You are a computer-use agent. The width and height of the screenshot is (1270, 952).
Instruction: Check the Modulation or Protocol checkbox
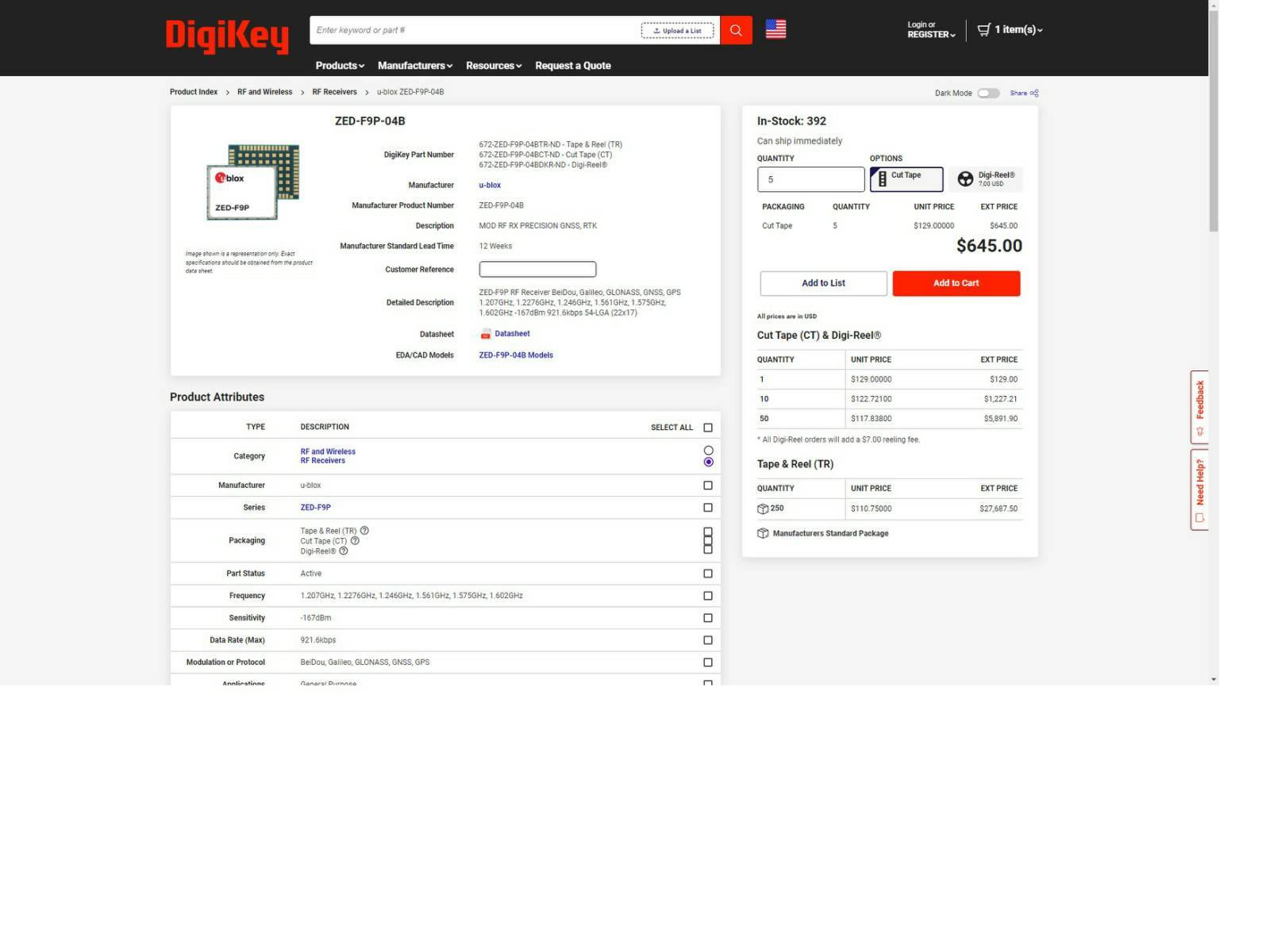[x=708, y=662]
